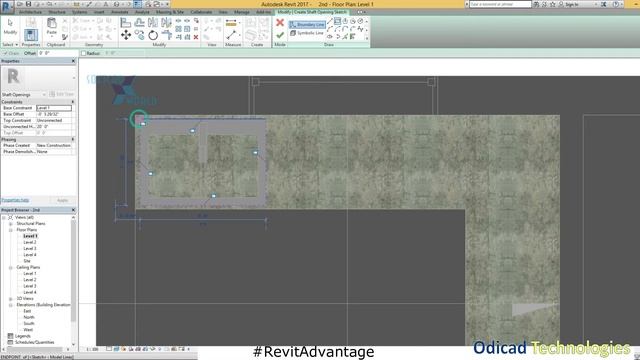Click the Help question mark icon
This screenshot has width=640, height=360.
(616, 4)
